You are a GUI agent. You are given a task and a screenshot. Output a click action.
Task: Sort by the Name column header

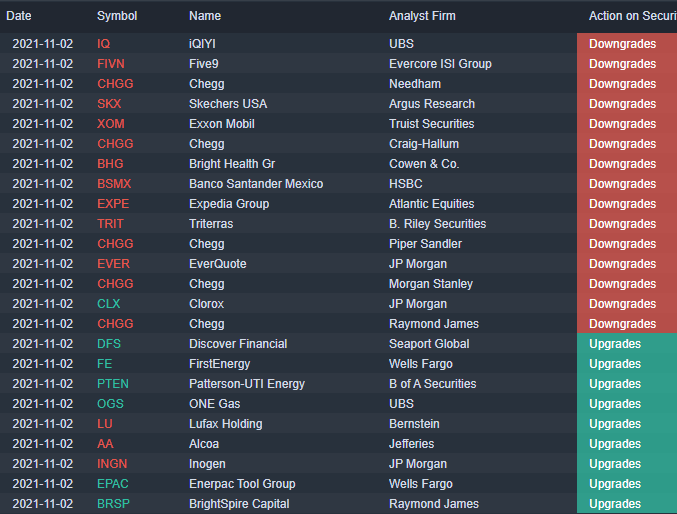pos(205,16)
